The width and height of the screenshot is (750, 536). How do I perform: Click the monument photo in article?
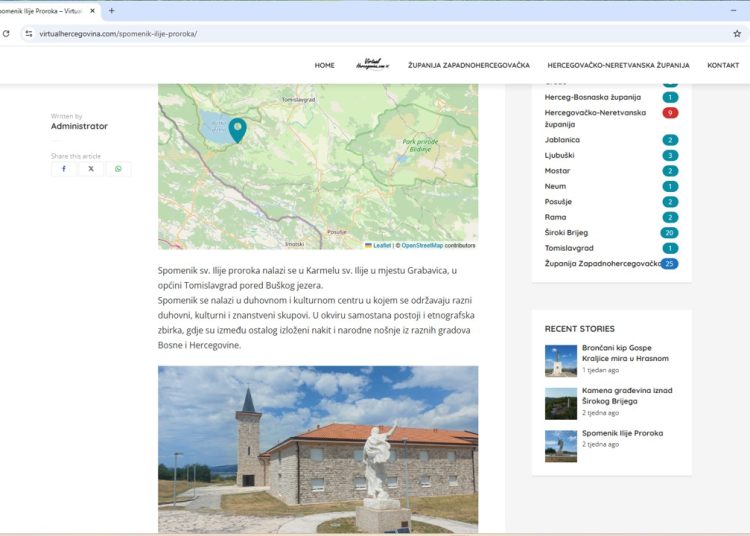tap(318, 449)
